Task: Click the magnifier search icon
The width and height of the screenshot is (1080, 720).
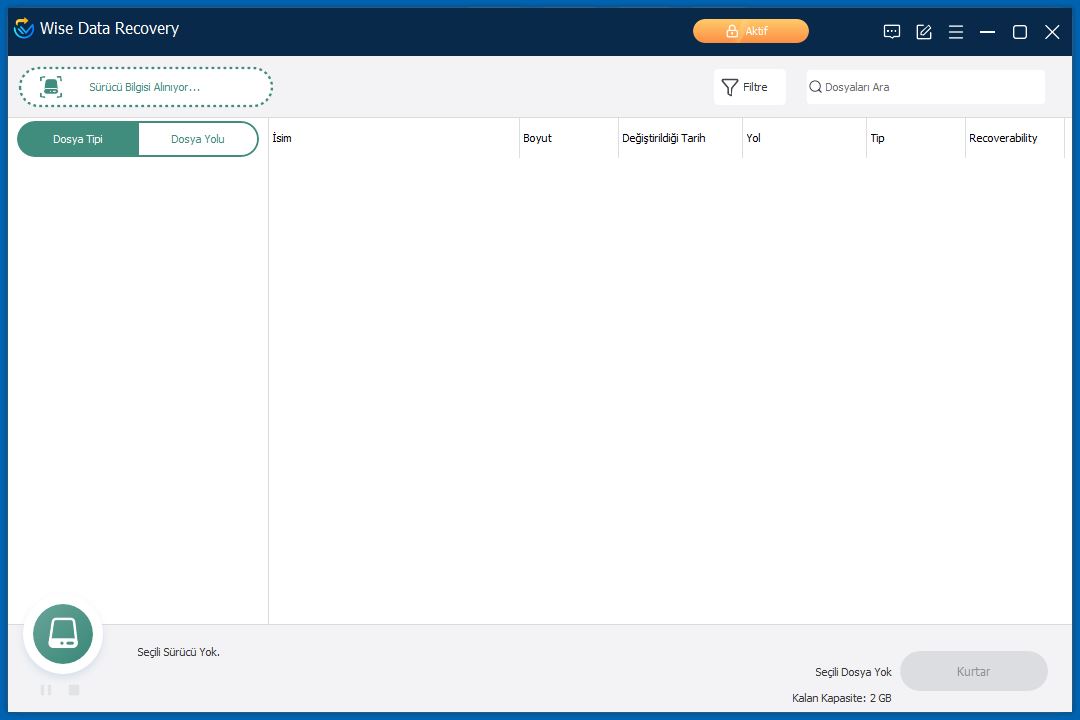Action: (816, 87)
